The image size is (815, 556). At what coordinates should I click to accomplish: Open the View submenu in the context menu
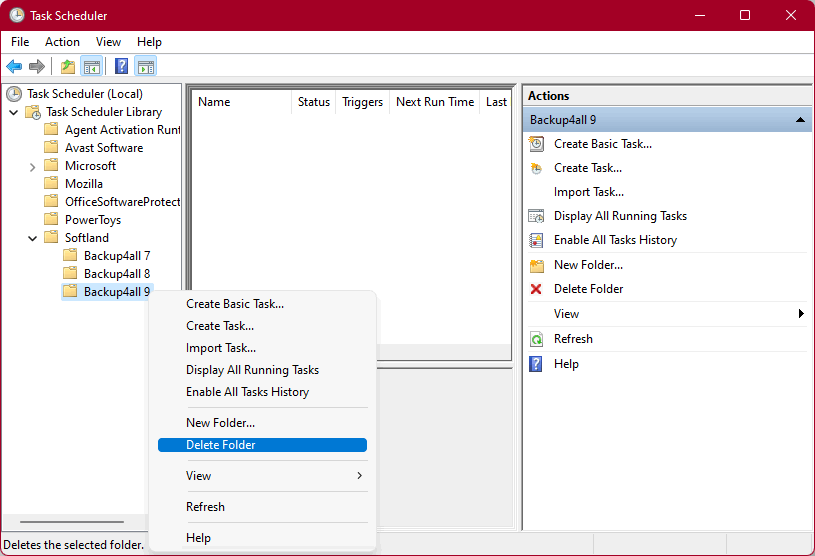point(262,476)
